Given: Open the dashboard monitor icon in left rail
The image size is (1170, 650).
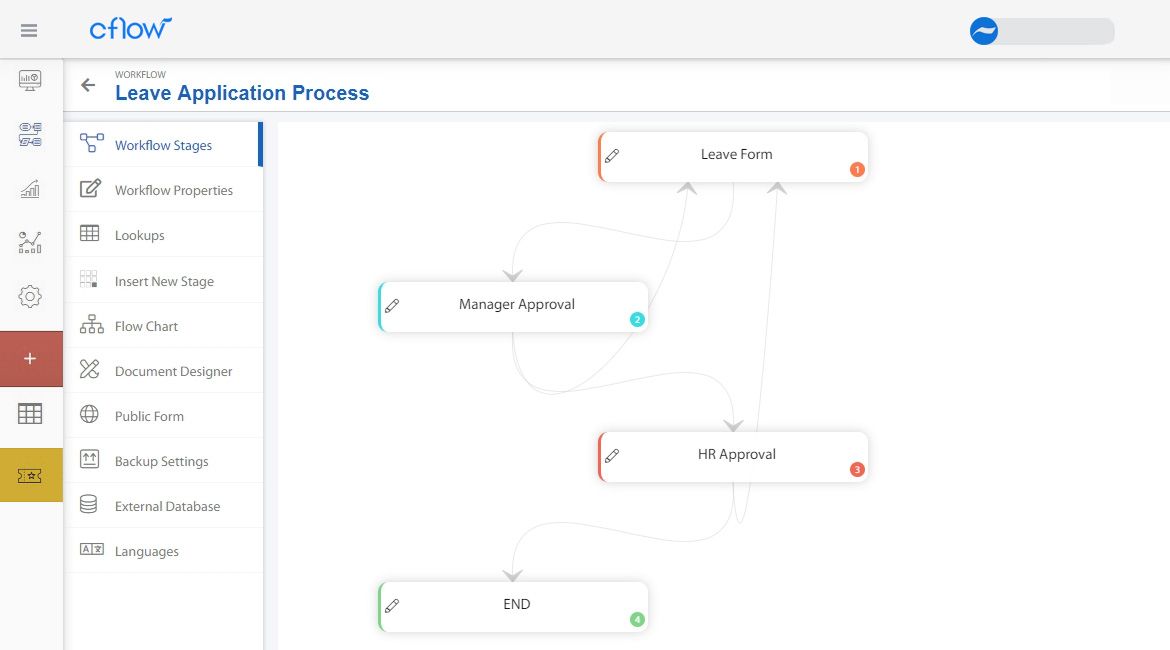Looking at the screenshot, I should point(30,81).
